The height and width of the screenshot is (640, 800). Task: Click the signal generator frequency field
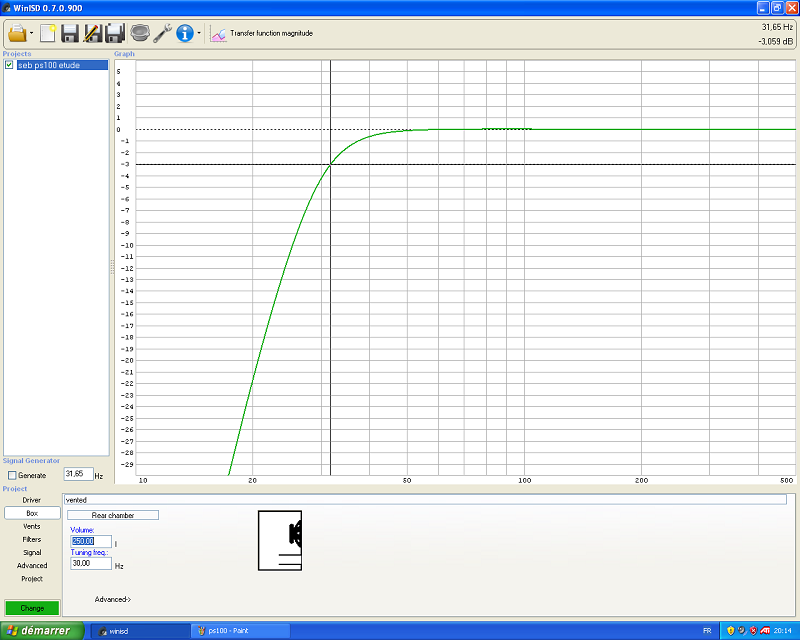coord(79,474)
